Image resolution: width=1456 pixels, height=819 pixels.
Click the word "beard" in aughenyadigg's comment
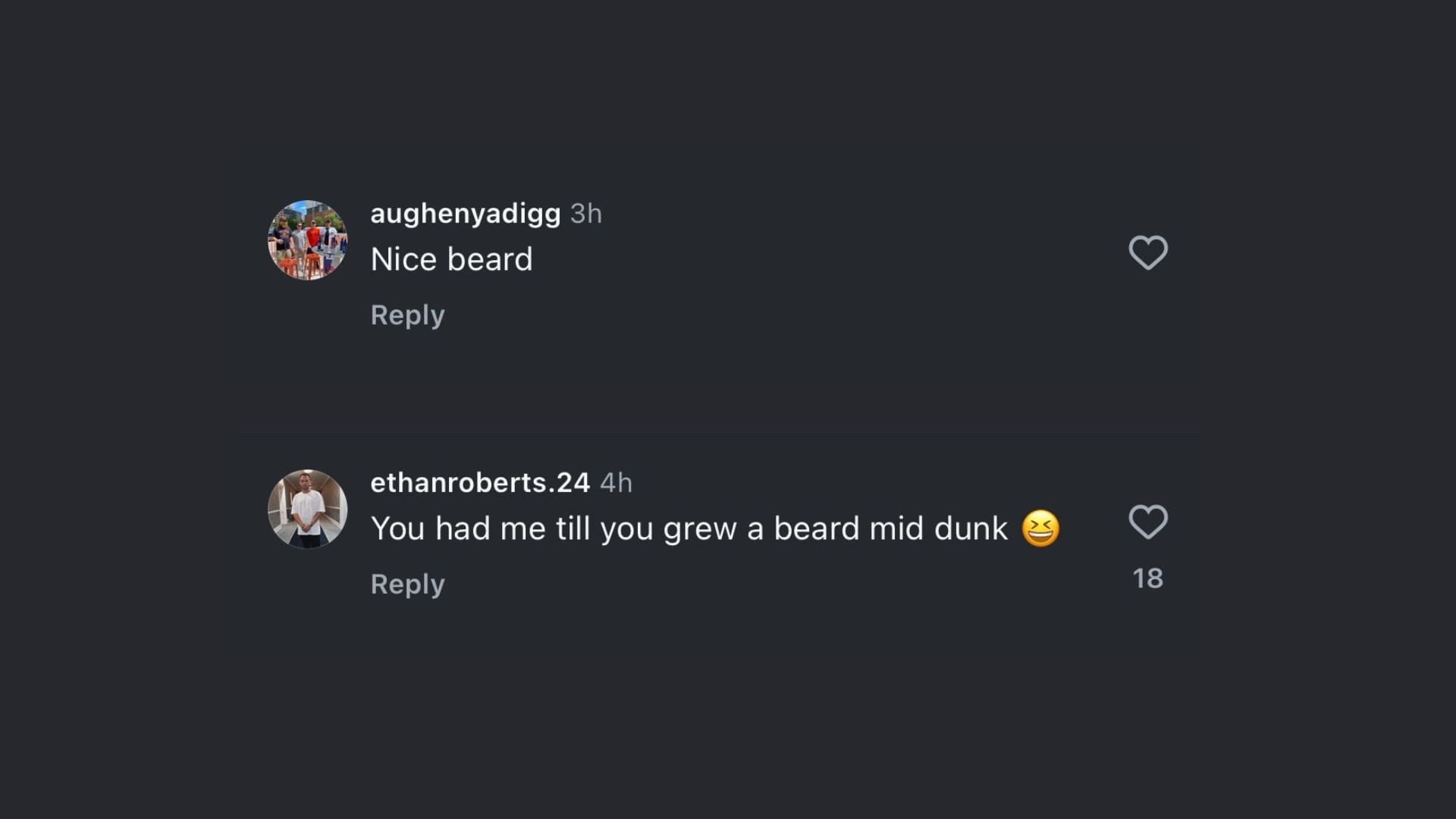(490, 259)
